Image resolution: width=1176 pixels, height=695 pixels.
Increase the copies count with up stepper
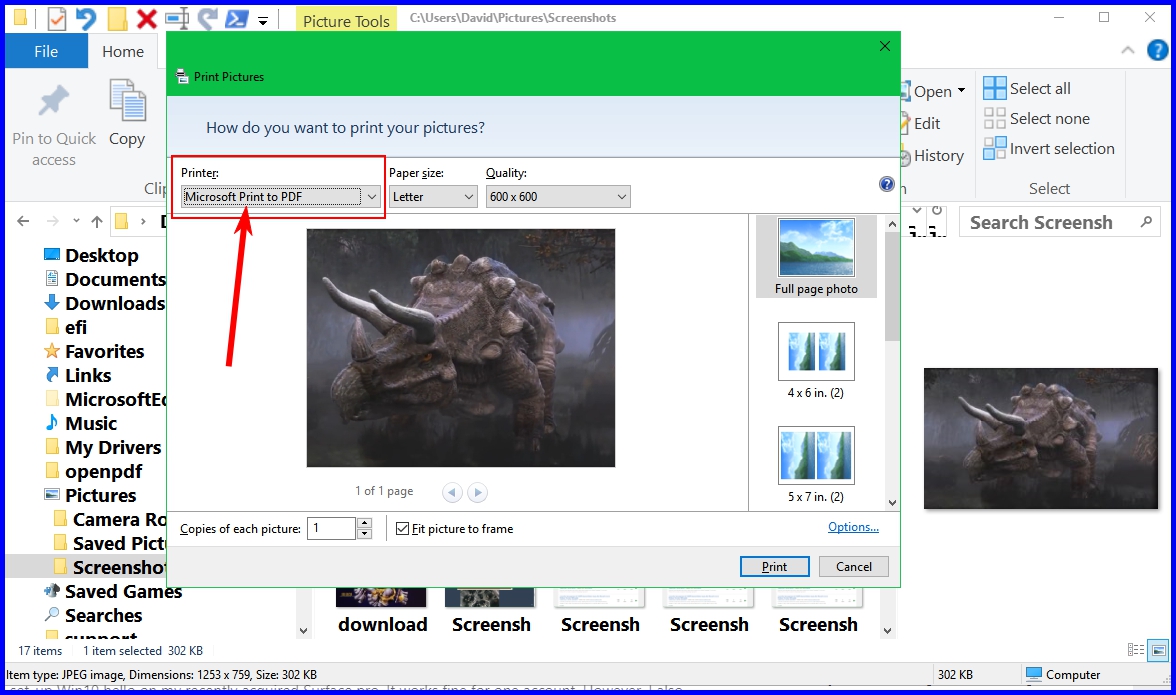tap(364, 523)
